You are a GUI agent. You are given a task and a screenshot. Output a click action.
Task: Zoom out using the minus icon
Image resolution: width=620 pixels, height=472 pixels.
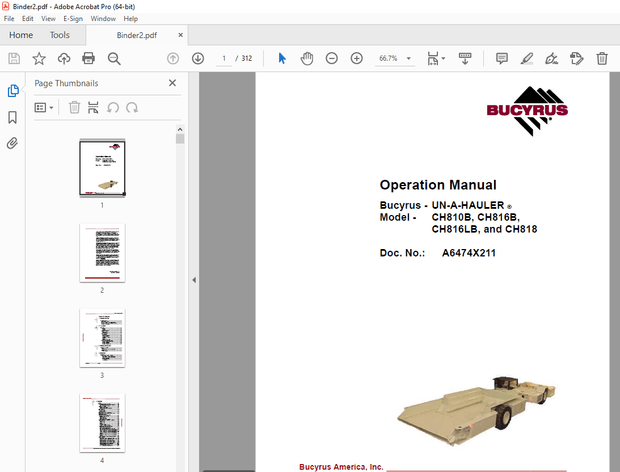coord(331,59)
